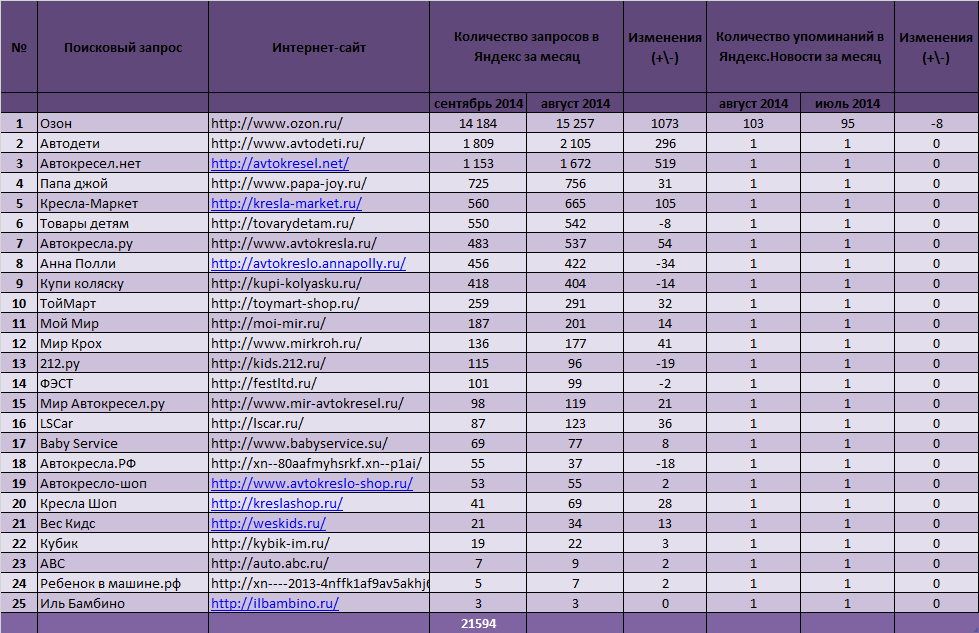Click the http://festltd.ru/ cell
The width and height of the screenshot is (979, 633).
pos(319,383)
